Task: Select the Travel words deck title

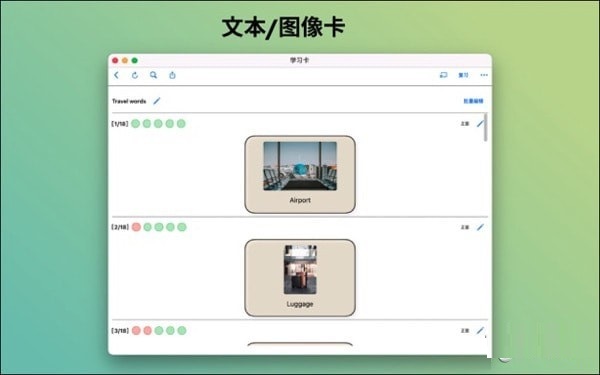Action: [129, 101]
